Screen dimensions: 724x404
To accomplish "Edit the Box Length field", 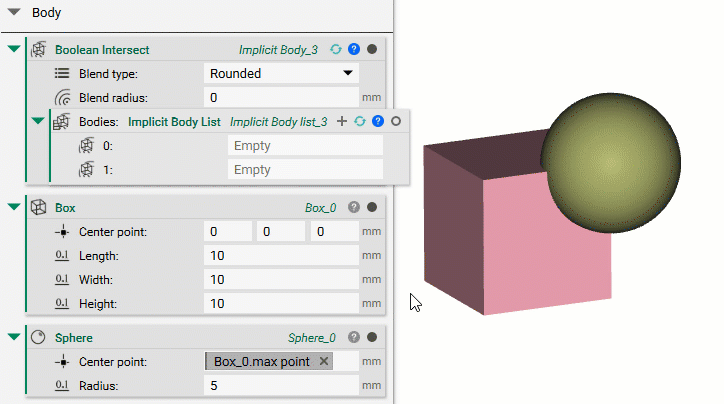I will coord(281,255).
